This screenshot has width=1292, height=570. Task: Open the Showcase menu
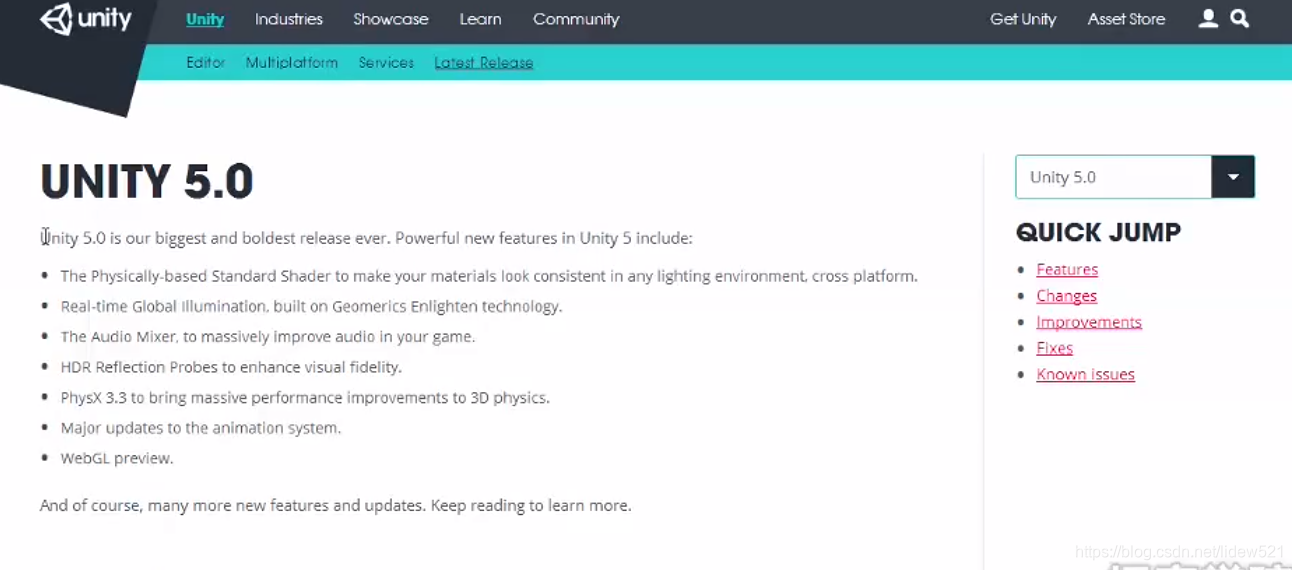click(x=391, y=19)
